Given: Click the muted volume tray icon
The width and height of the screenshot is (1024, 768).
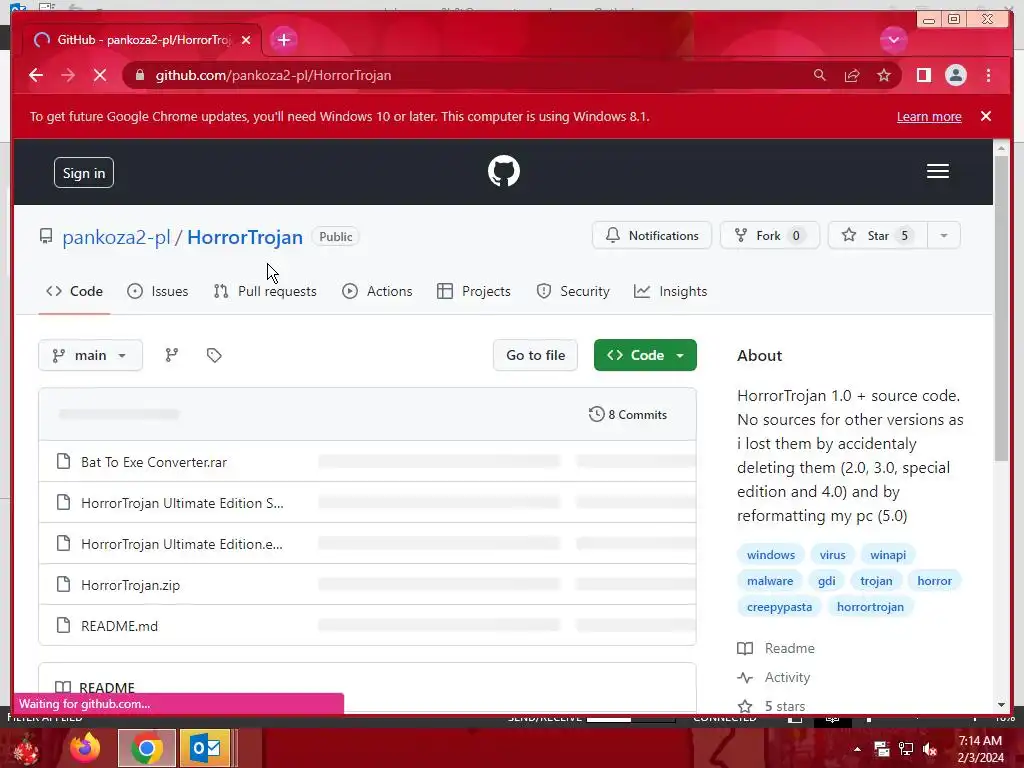Looking at the screenshot, I should click(x=930, y=749).
